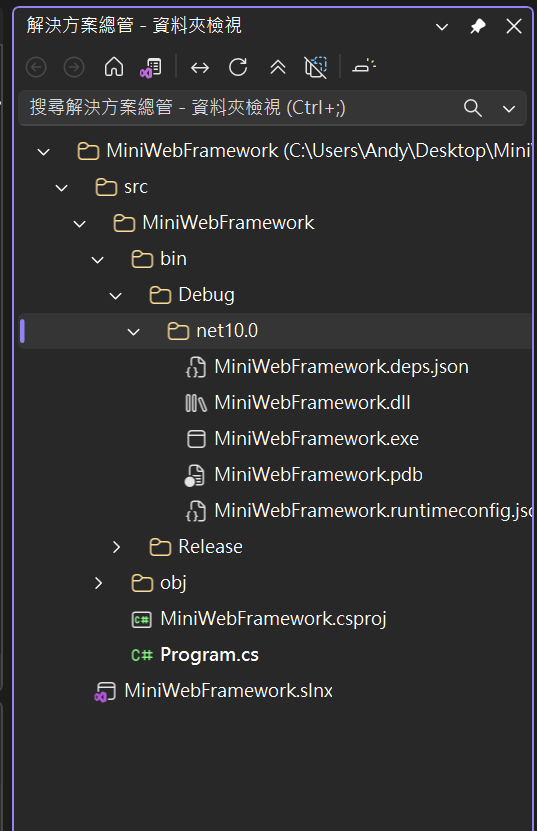The image size is (537, 831).
Task: Toggle preview selected items icon
Action: pos(364,66)
